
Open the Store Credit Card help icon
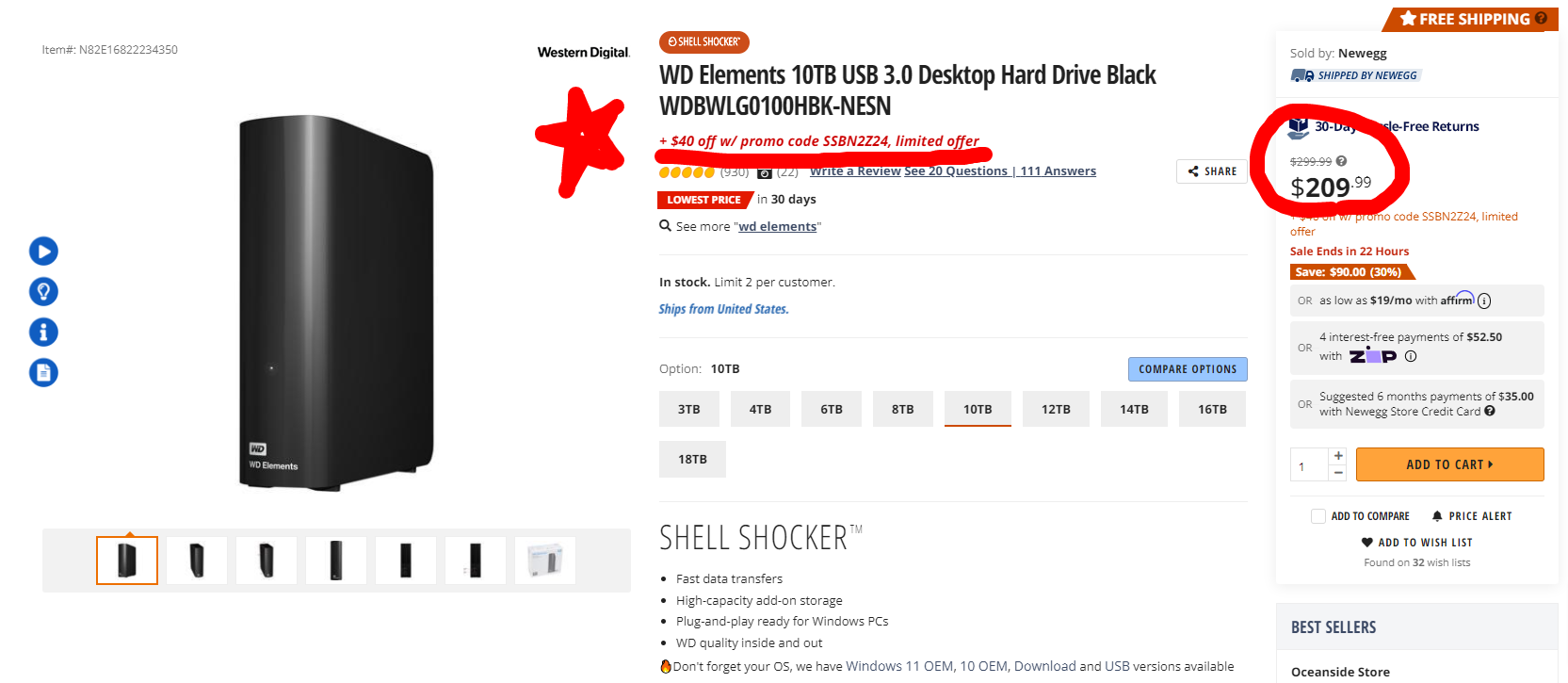(1490, 411)
